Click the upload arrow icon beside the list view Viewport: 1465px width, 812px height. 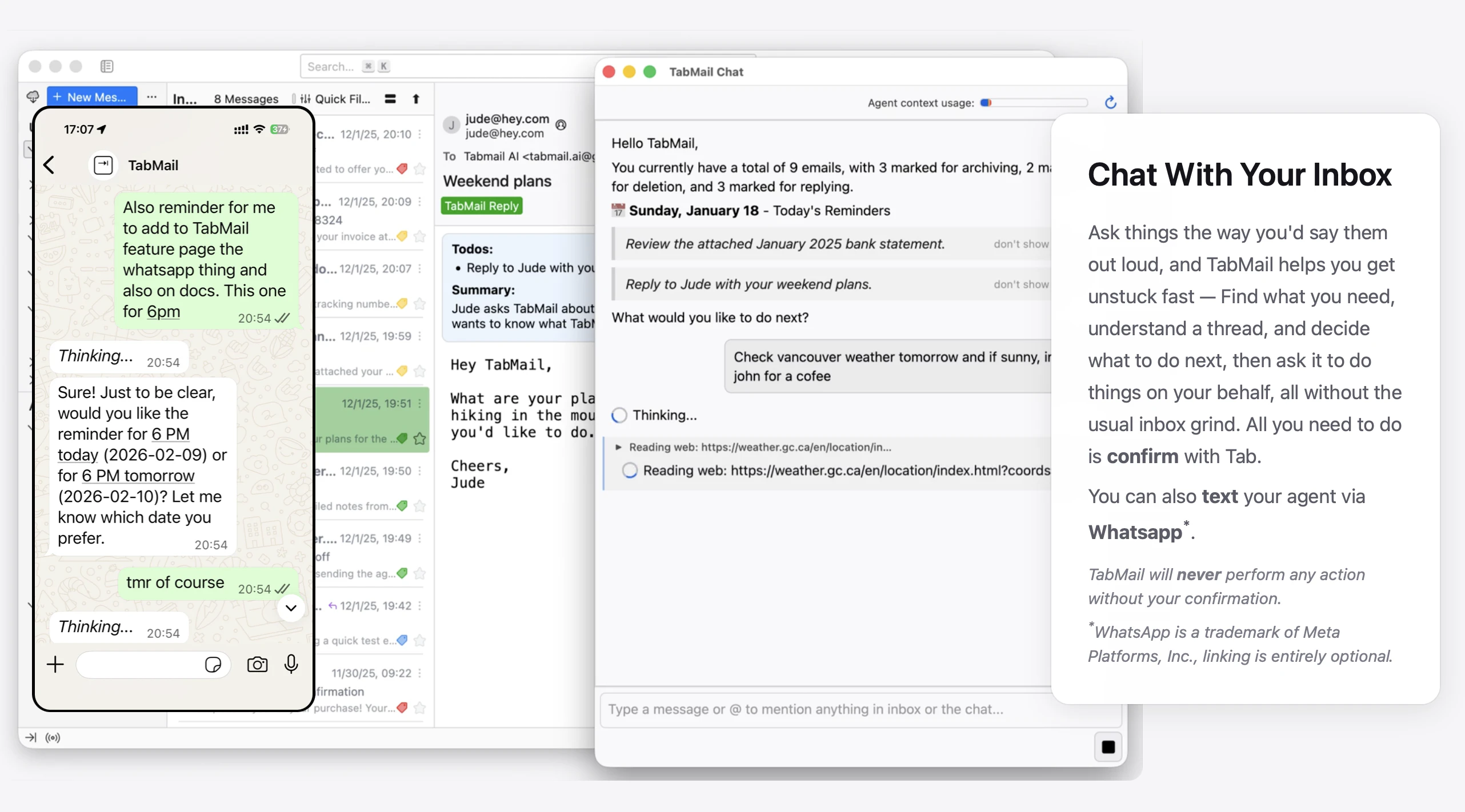pyautogui.click(x=416, y=99)
